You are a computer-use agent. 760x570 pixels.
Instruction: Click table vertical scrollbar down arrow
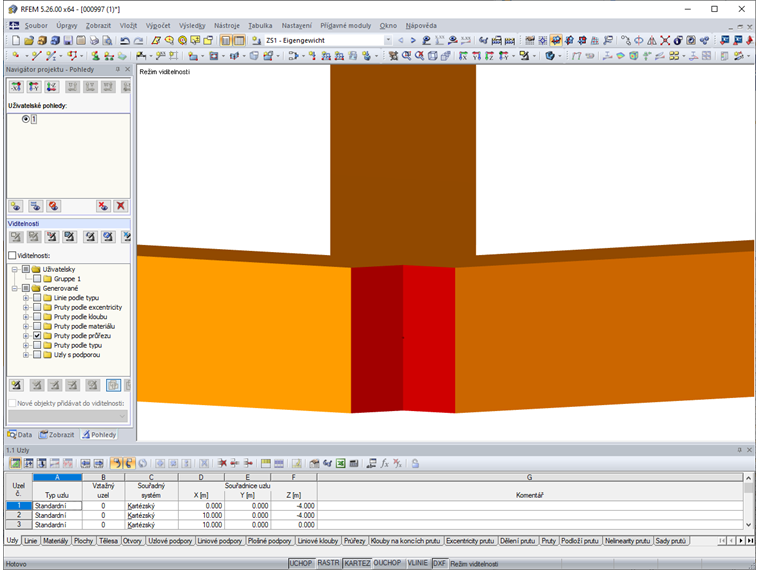[748, 525]
